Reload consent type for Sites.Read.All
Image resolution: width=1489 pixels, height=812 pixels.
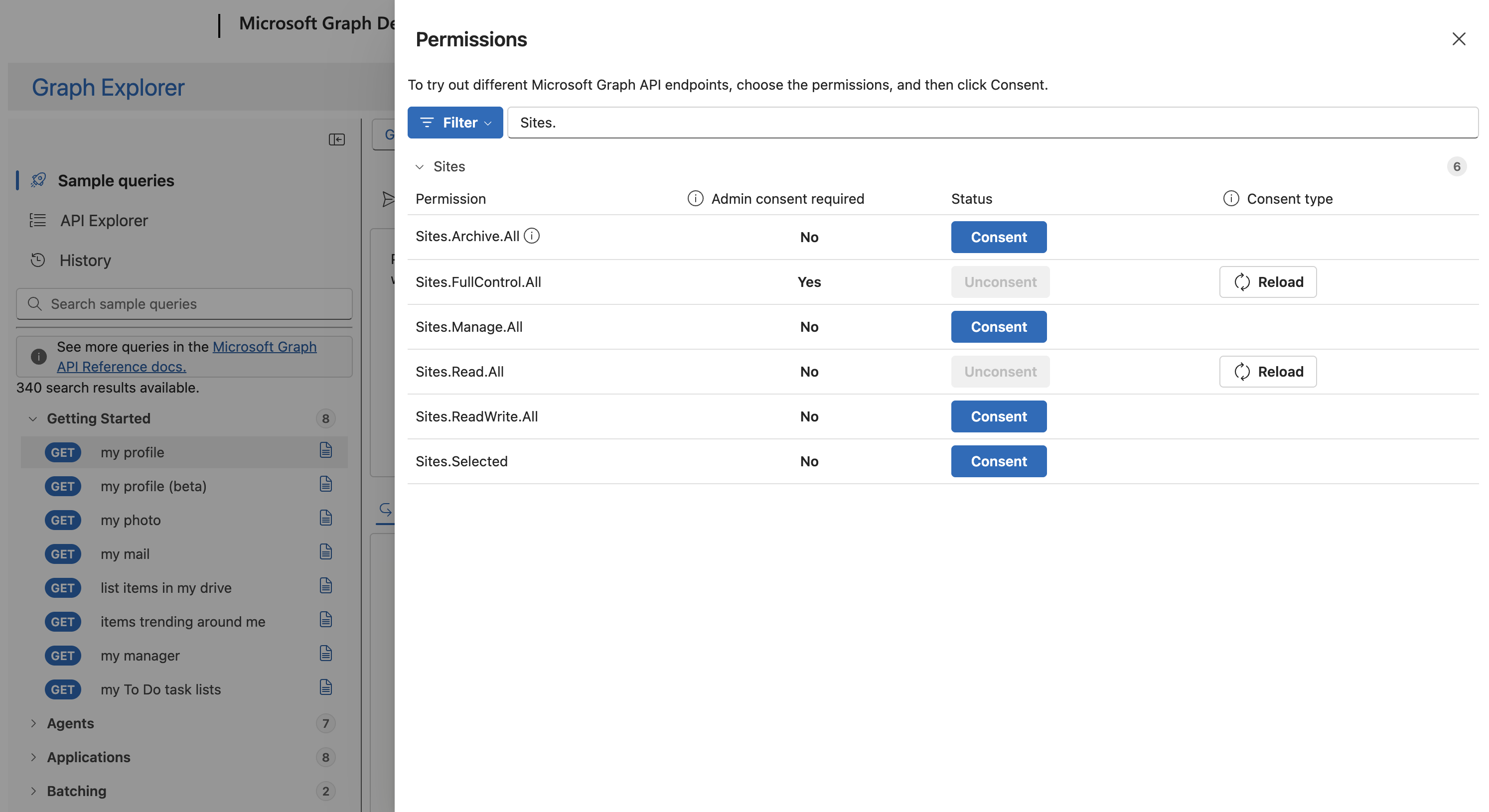pyautogui.click(x=1268, y=372)
